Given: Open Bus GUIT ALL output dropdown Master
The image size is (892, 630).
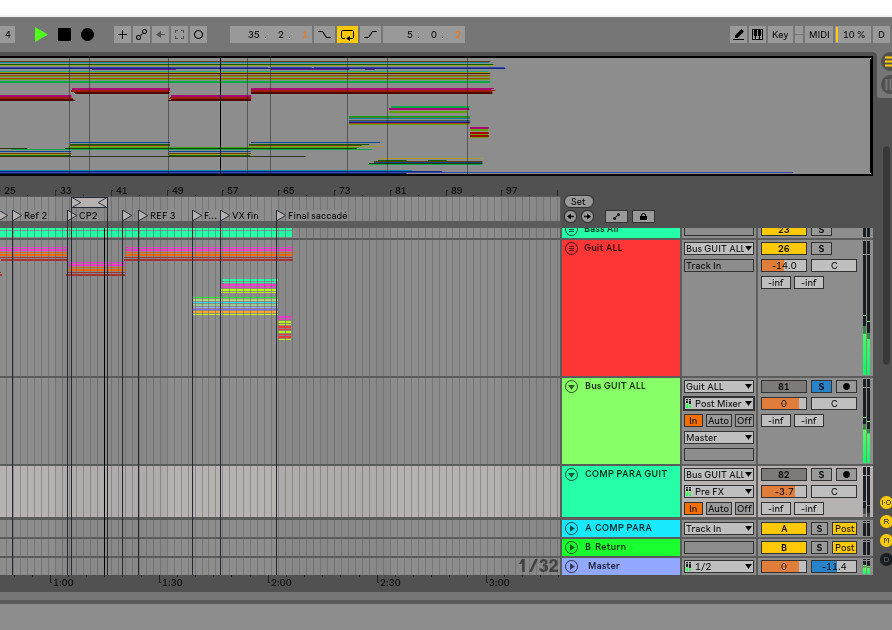Looking at the screenshot, I should point(718,438).
